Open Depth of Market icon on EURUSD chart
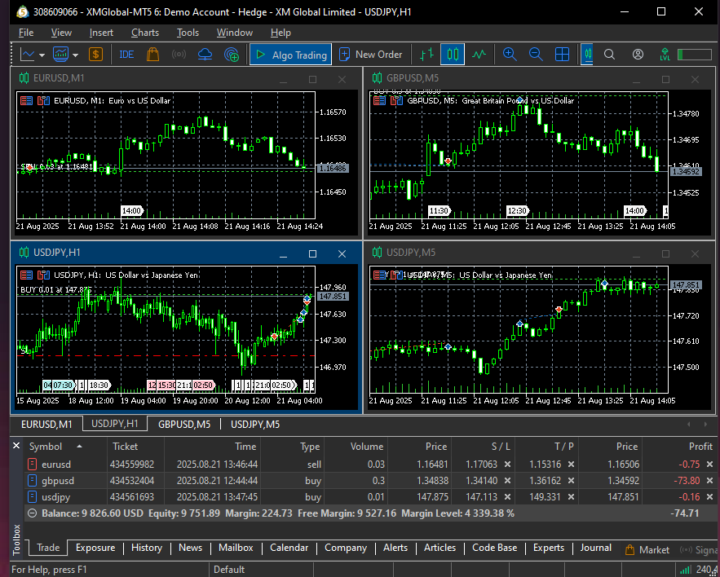 43,101
